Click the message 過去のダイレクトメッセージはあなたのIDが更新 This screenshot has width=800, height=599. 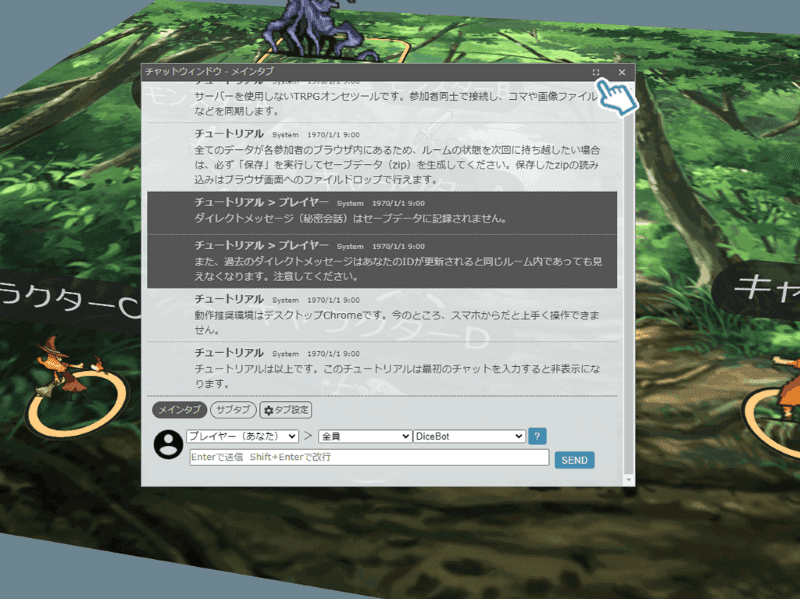pyautogui.click(x=382, y=262)
